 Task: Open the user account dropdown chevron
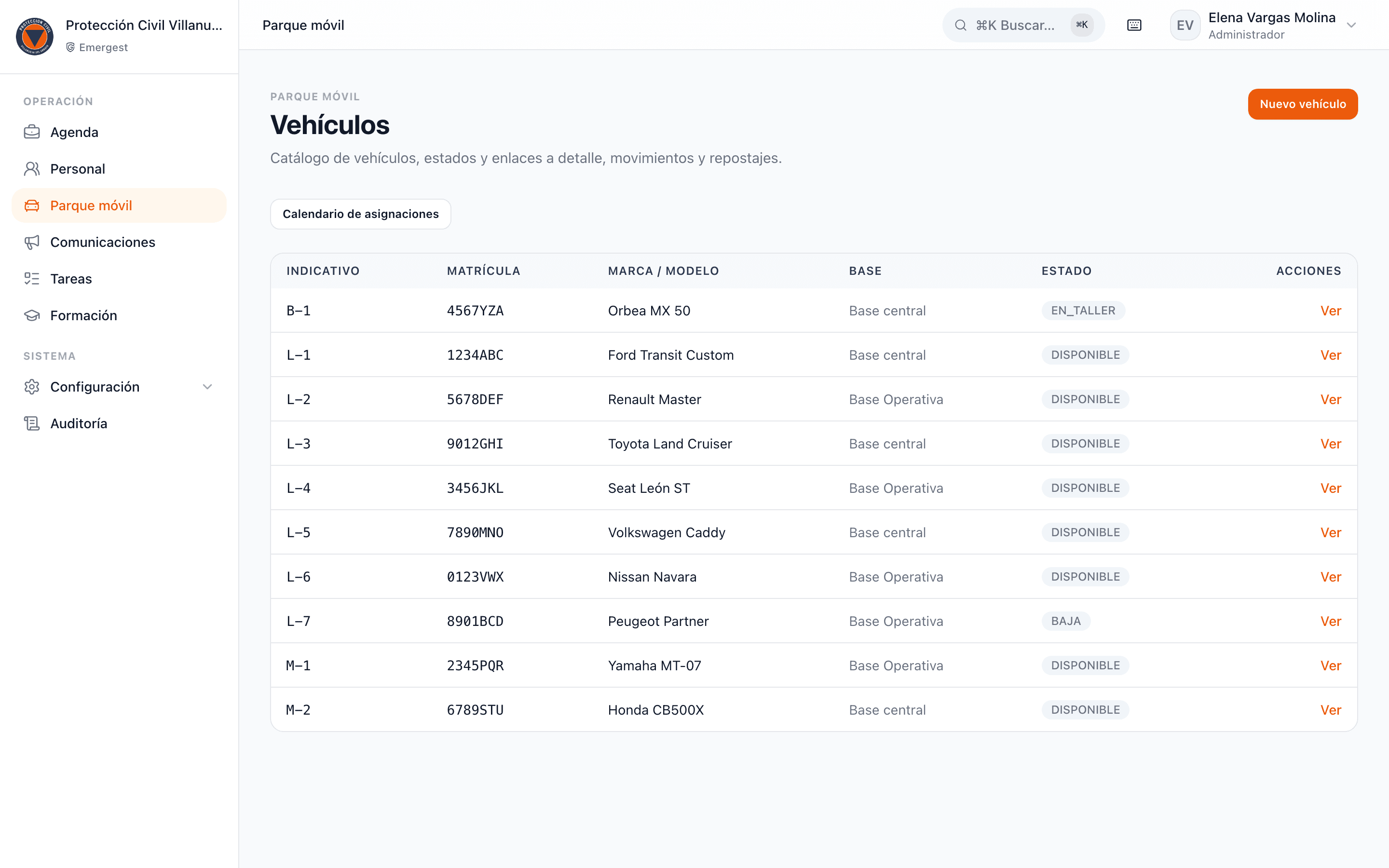click(x=1352, y=25)
